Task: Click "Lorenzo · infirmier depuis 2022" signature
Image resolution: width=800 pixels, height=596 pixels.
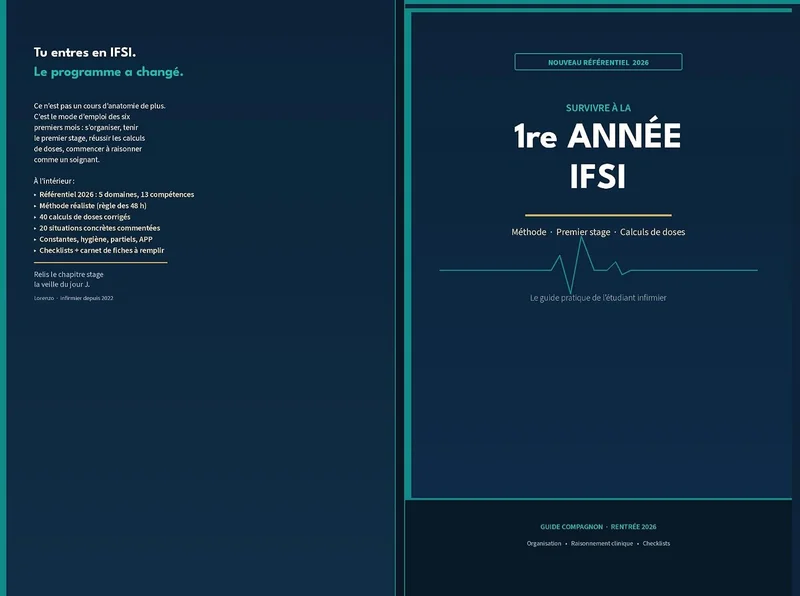Action: (x=73, y=298)
